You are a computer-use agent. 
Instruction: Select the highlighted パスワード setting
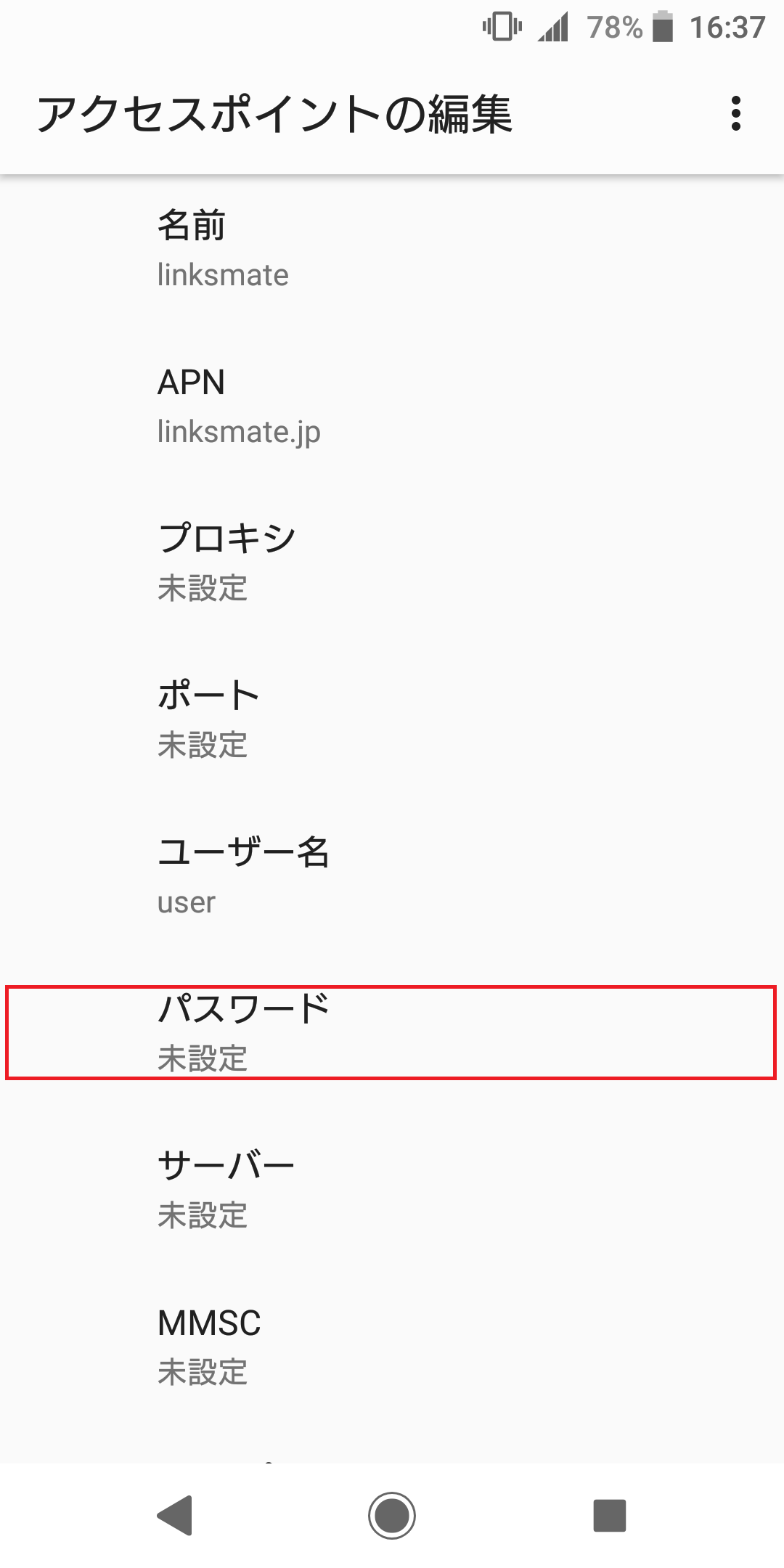click(392, 1032)
